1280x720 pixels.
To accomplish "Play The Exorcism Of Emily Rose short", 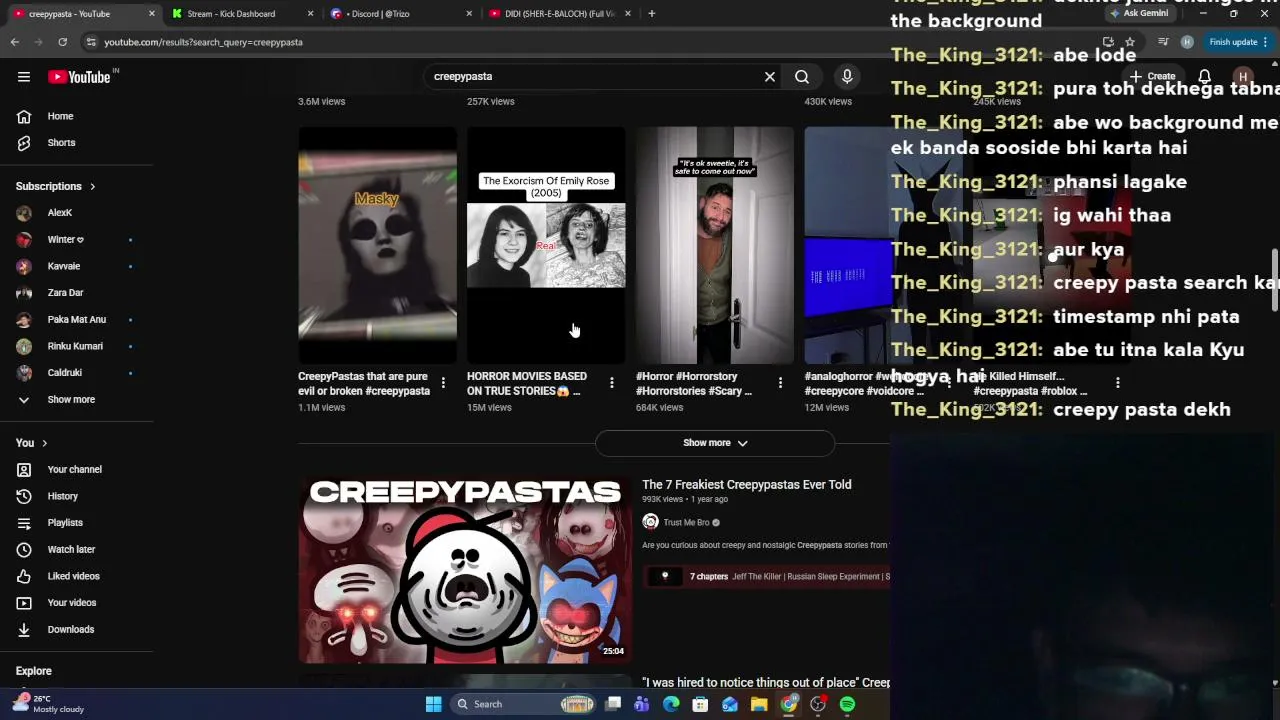I will point(546,245).
